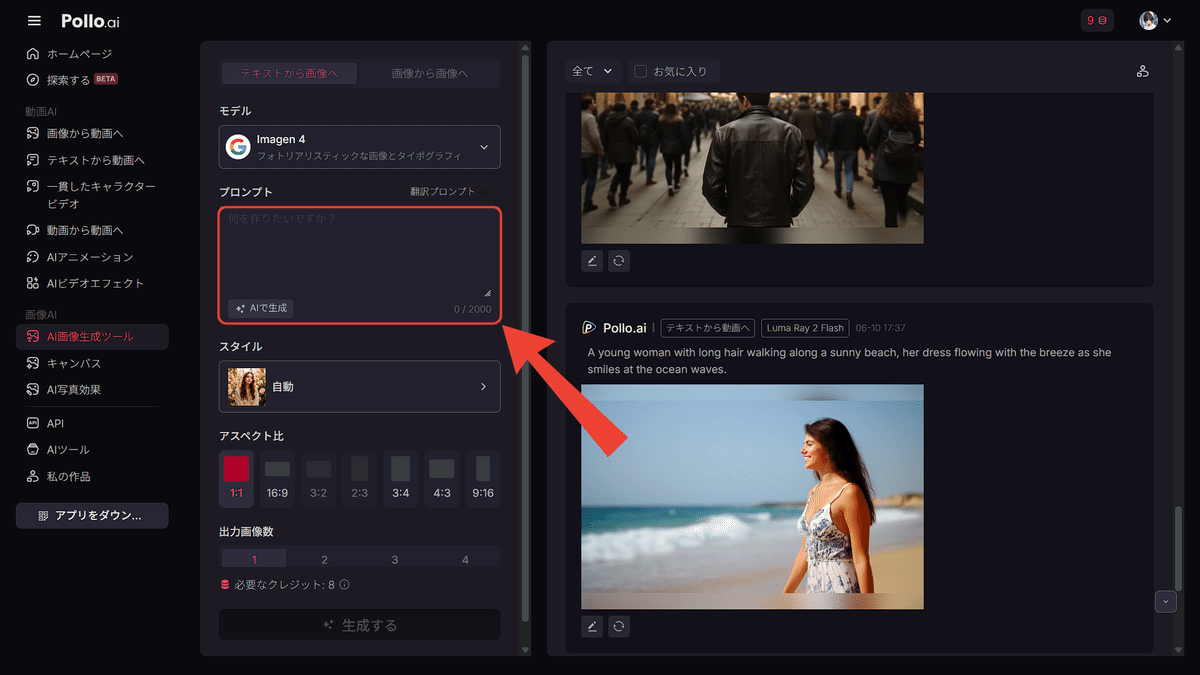Switch to the テキストから画像へ tab
The image size is (1200, 675).
(289, 73)
